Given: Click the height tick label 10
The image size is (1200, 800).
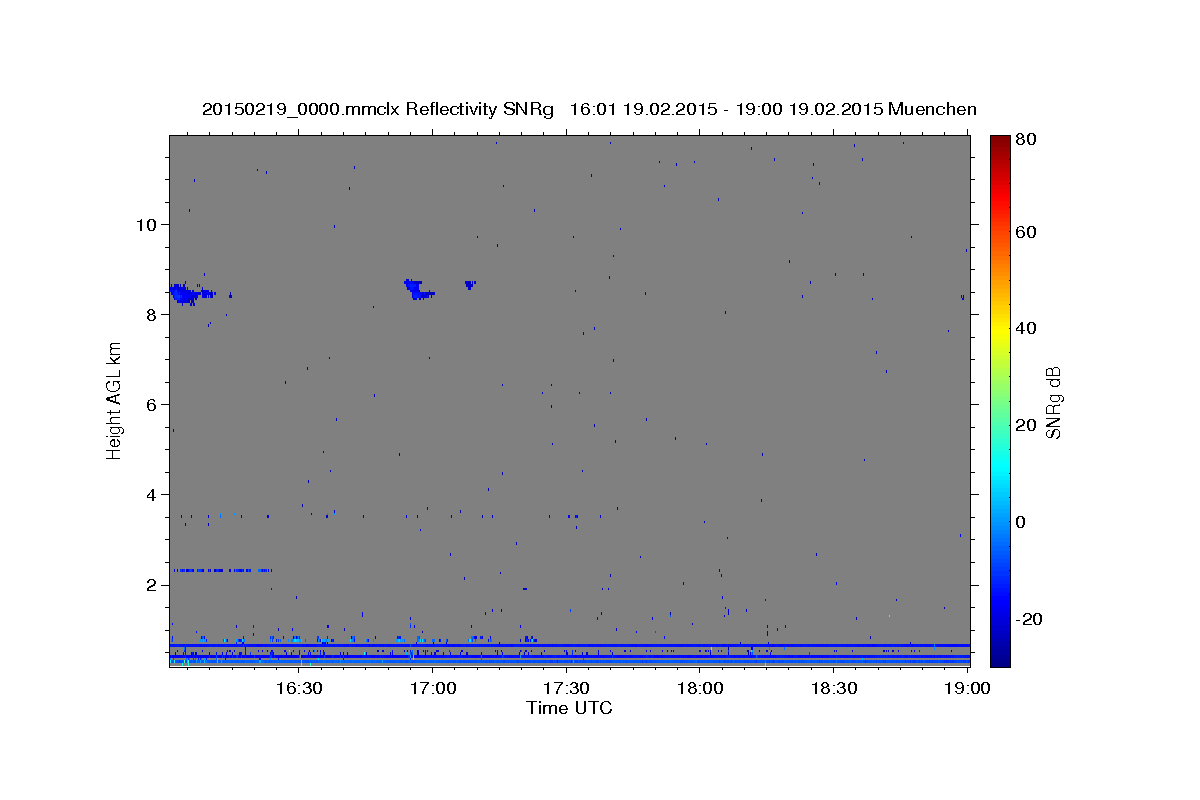Looking at the screenshot, I should click(148, 224).
